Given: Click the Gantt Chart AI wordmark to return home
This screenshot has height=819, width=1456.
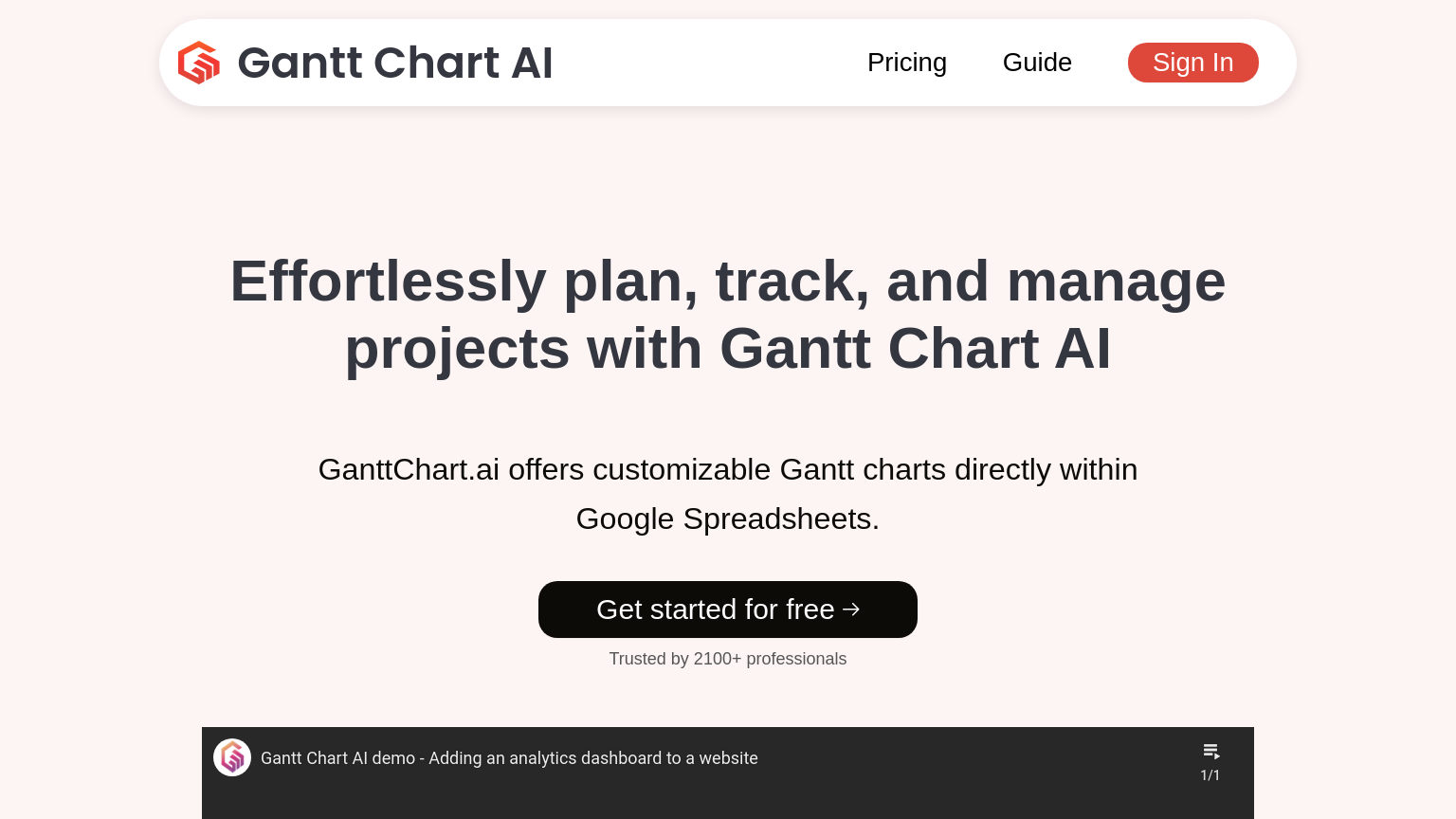Looking at the screenshot, I should (395, 63).
